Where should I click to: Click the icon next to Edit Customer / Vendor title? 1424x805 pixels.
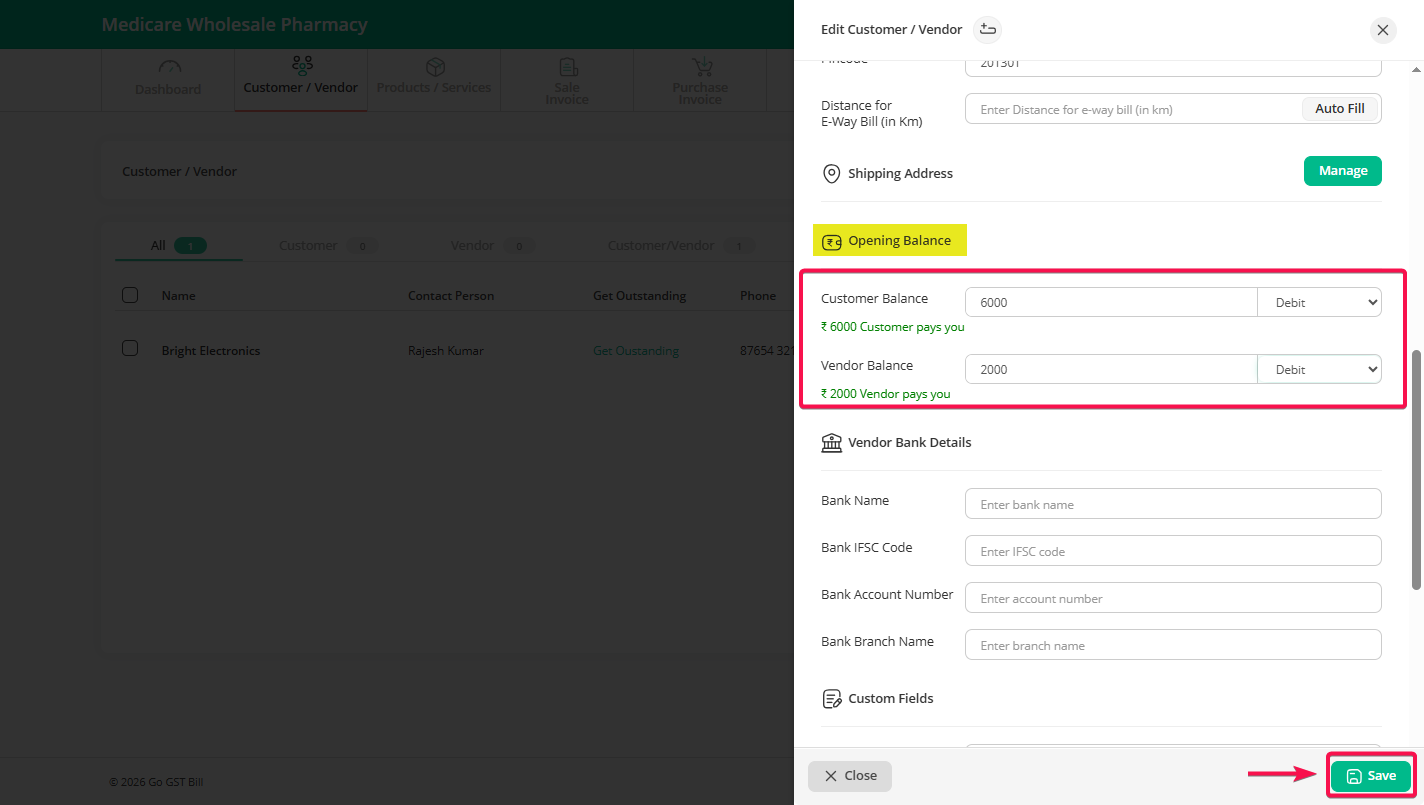click(x=987, y=30)
